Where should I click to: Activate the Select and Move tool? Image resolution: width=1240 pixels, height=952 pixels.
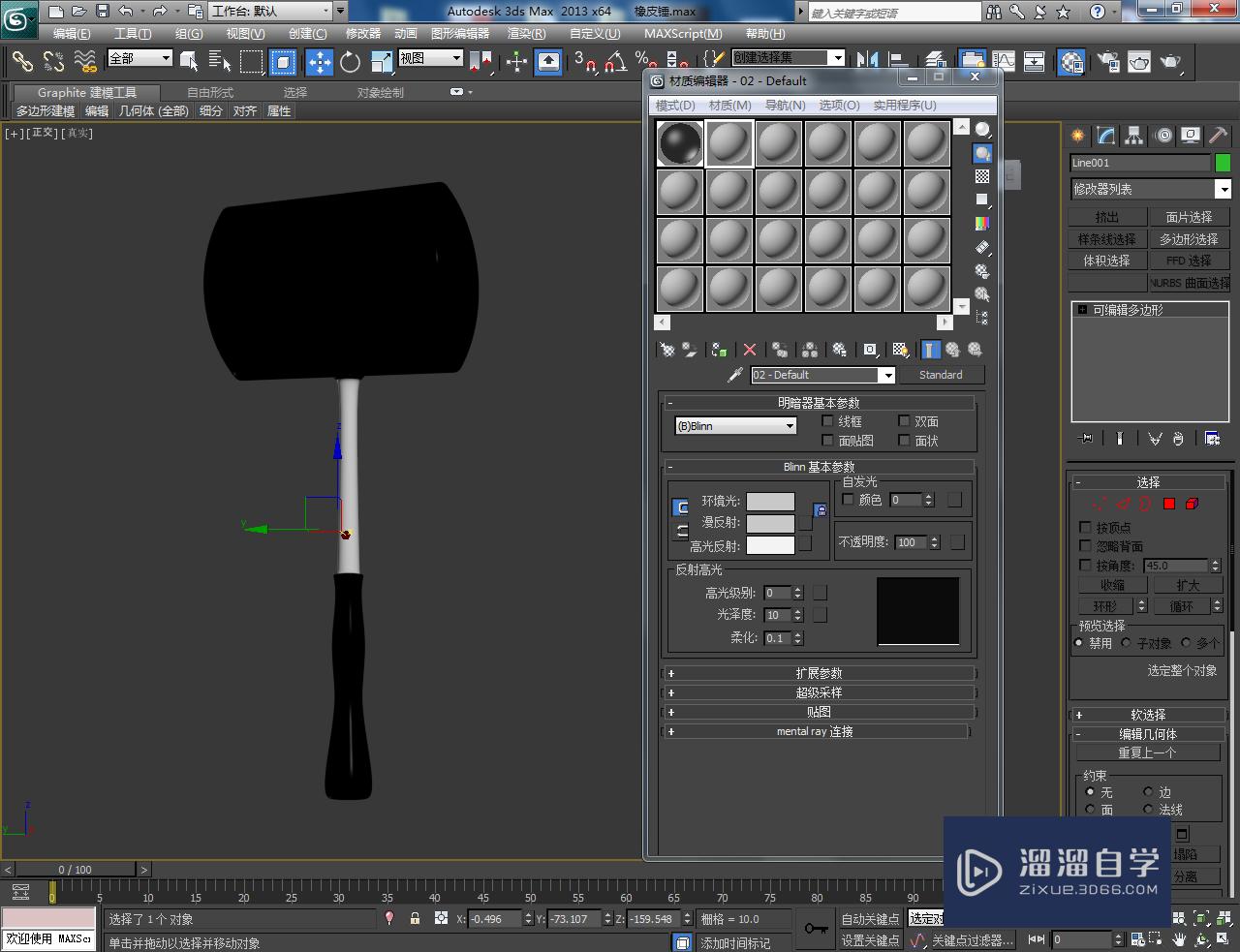[x=320, y=62]
